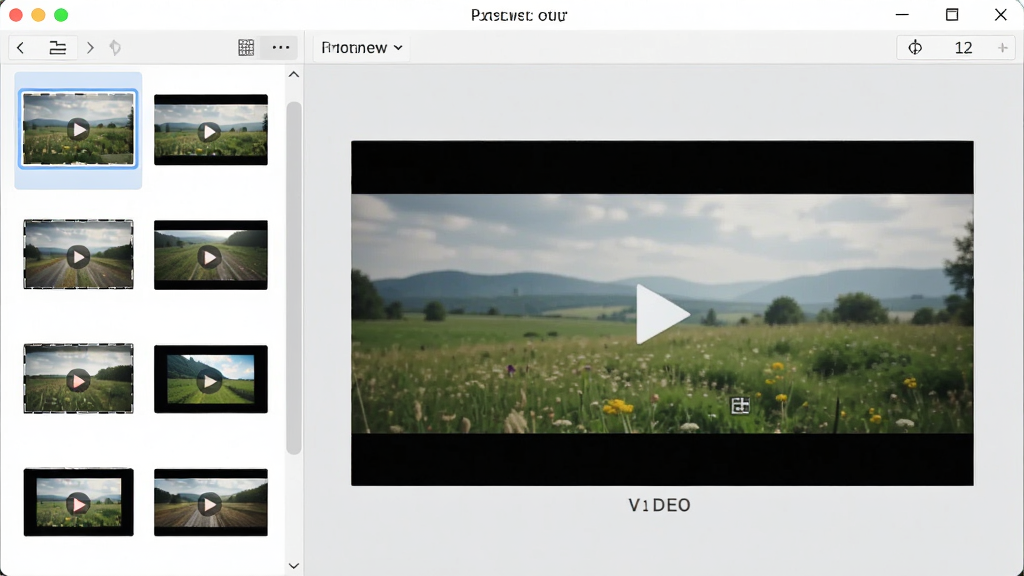Switch to grid view icon
Screen dimensions: 1024x576
[x=246, y=48]
